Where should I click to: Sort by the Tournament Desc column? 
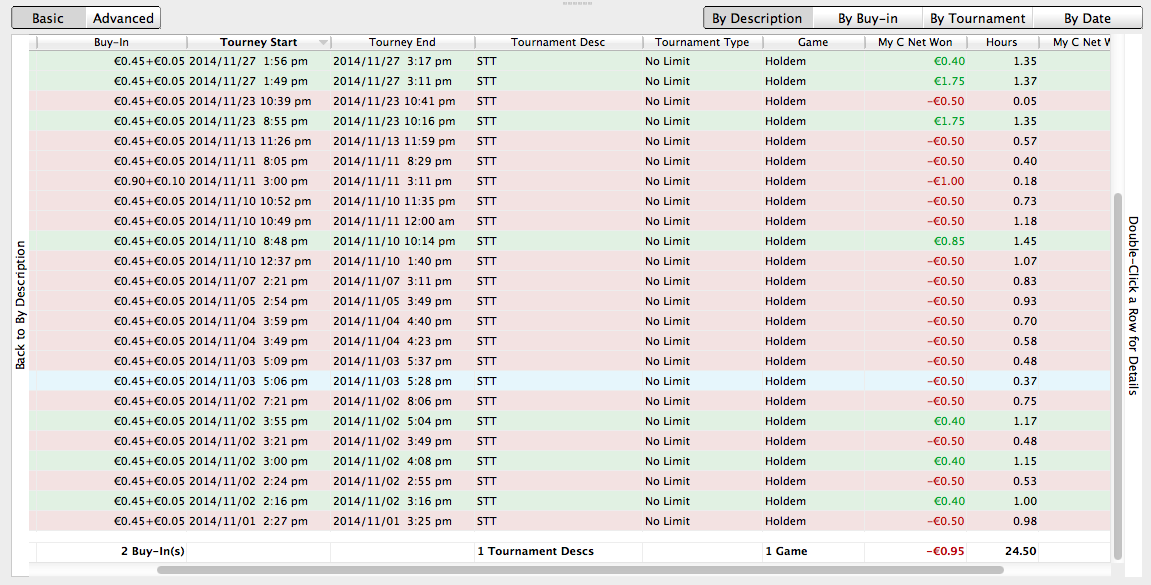tap(558, 42)
